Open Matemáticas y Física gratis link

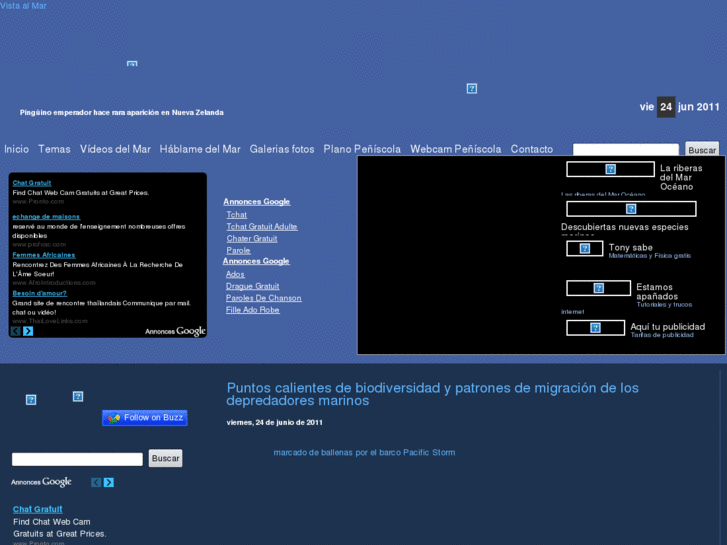(x=650, y=256)
